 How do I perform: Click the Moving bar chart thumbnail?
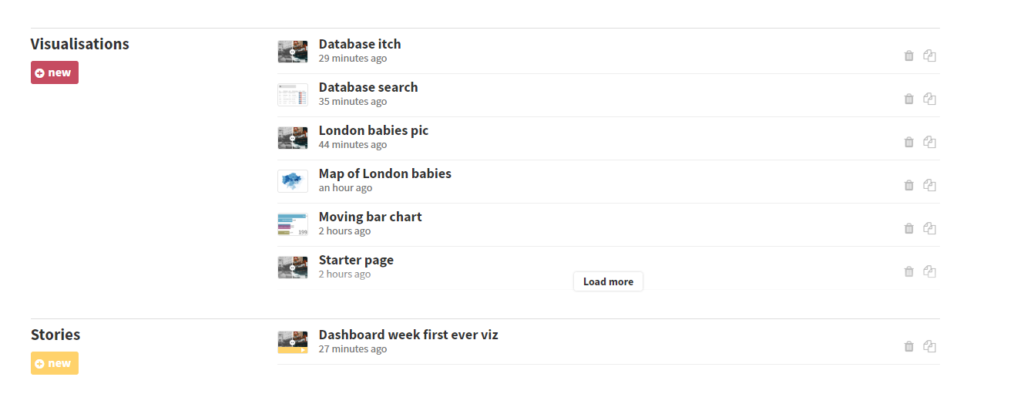click(x=292, y=224)
